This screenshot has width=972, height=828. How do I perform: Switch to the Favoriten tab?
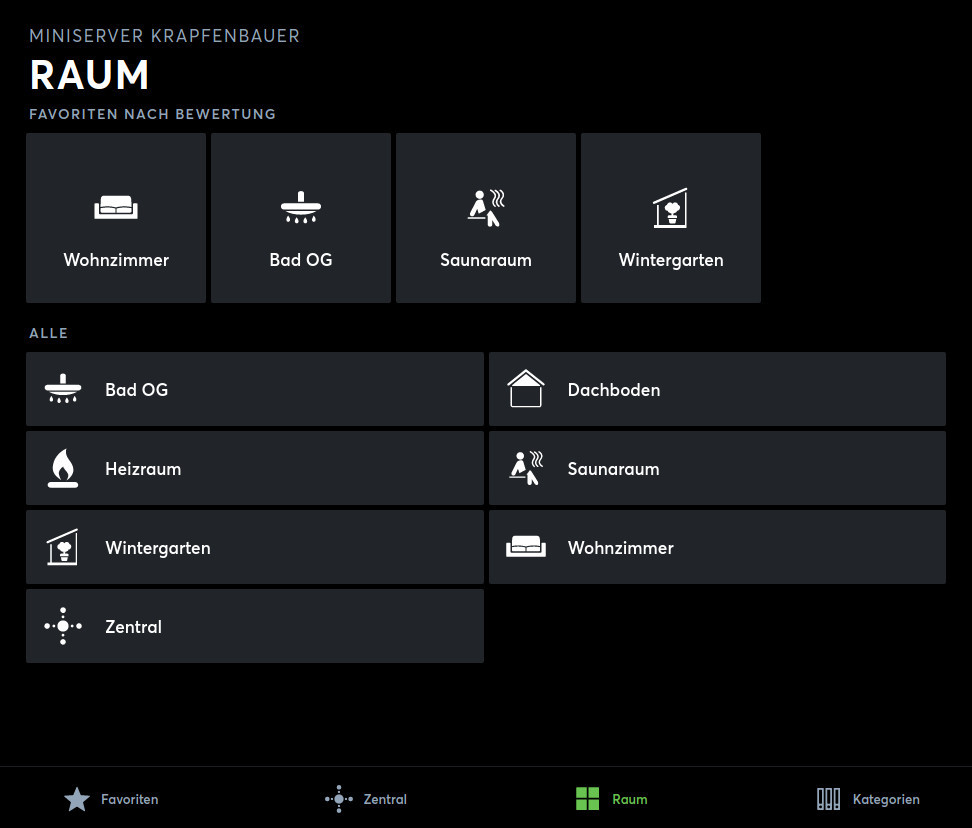[x=129, y=799]
